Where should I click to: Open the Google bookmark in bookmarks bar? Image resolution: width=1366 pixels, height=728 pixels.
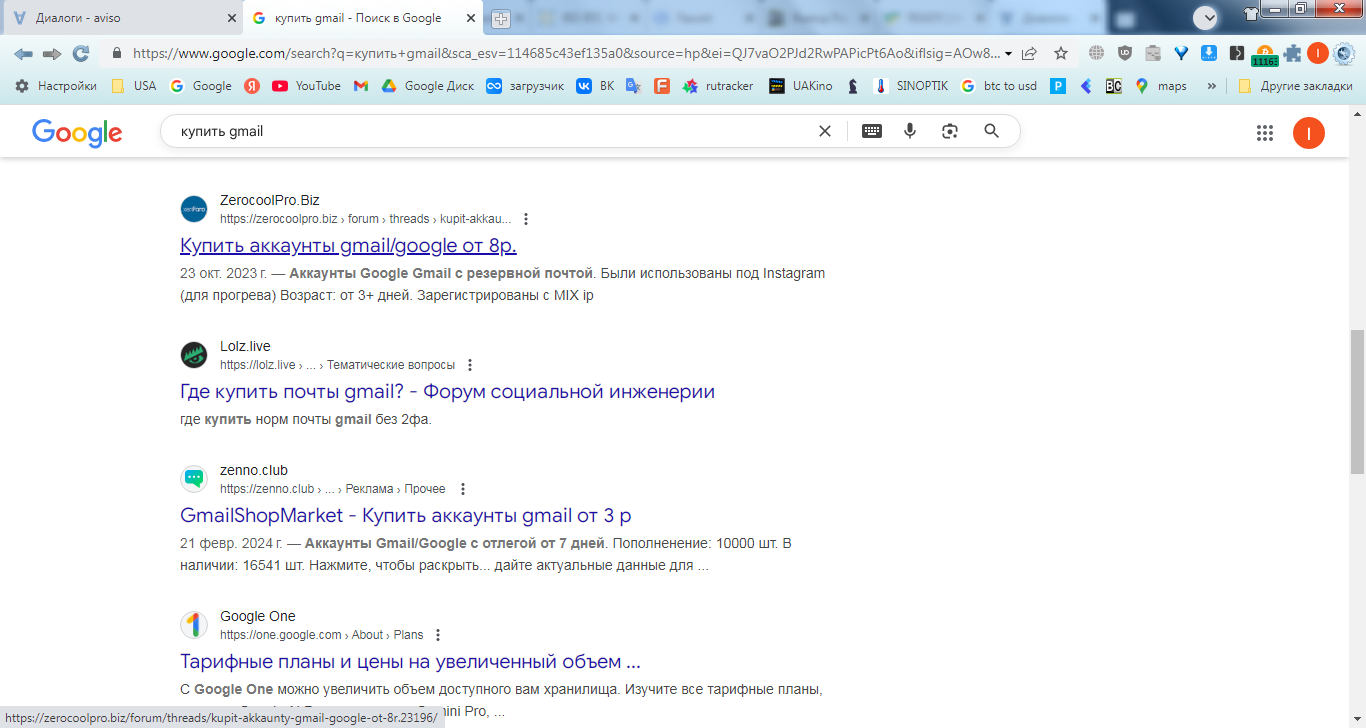click(x=201, y=86)
